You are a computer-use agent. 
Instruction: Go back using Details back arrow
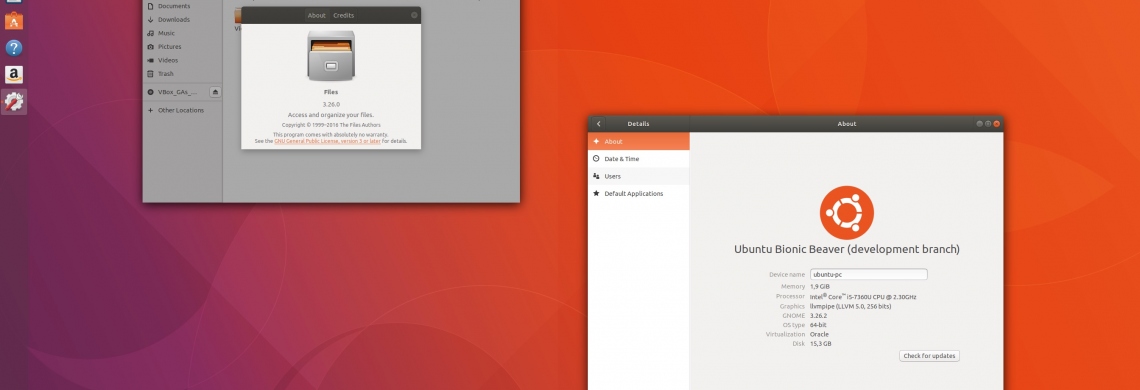point(598,124)
